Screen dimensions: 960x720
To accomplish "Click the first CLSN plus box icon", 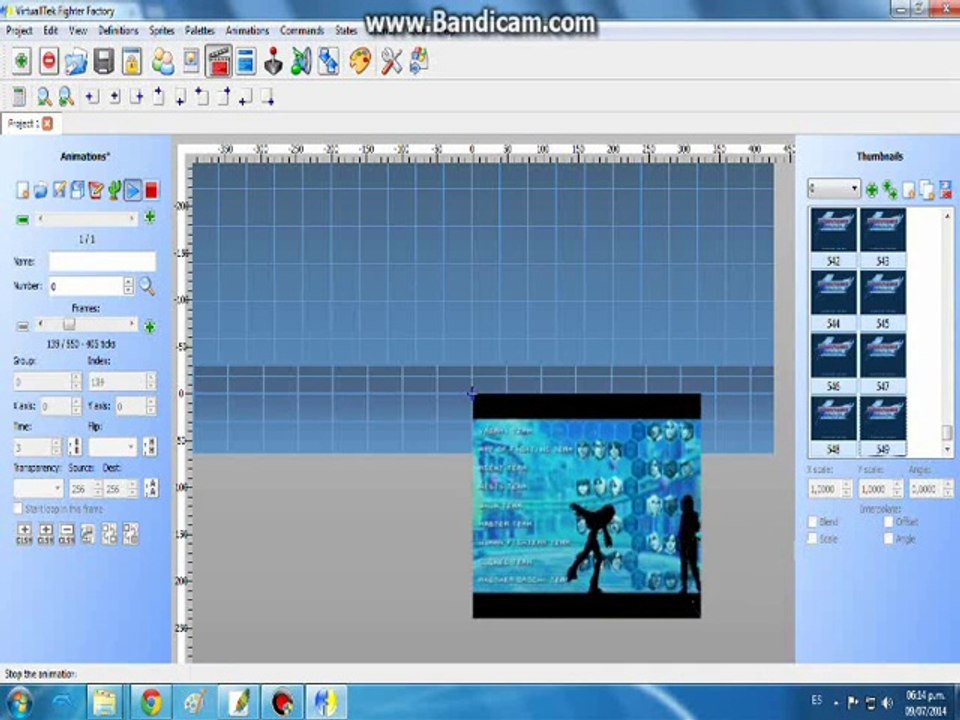I will pyautogui.click(x=24, y=534).
